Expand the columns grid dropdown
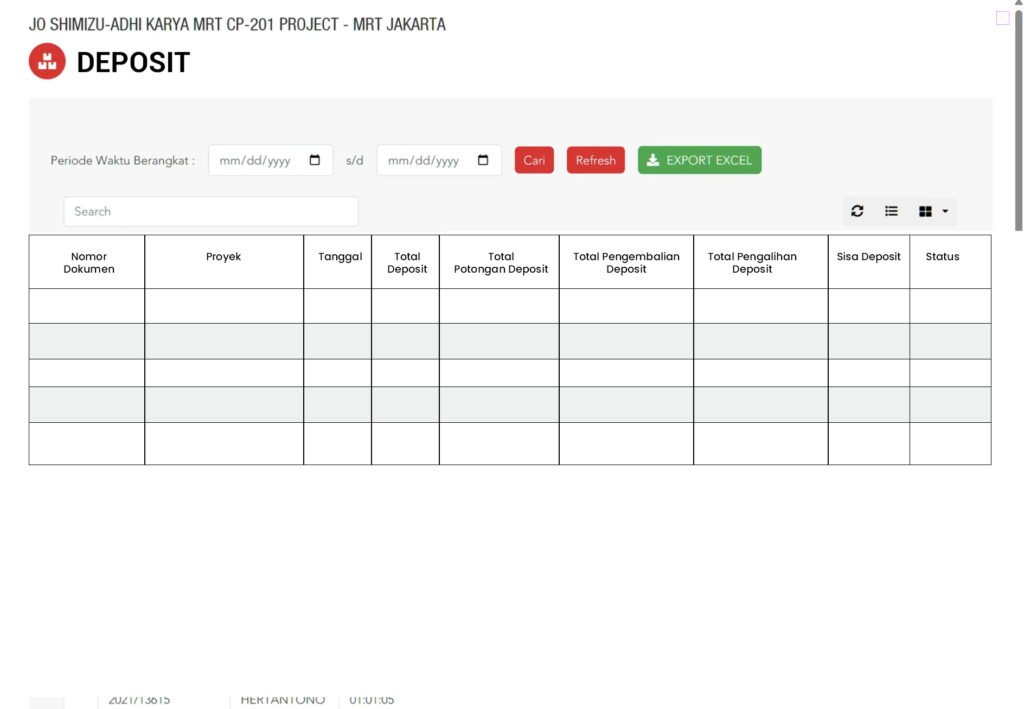 [x=933, y=211]
